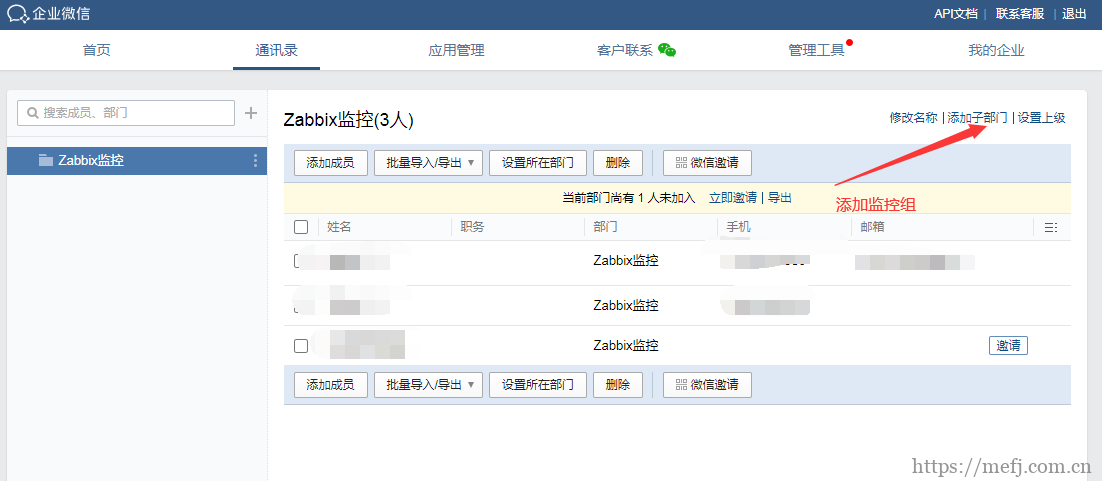Screen dimensions: 1102x481
Task: Click the plus icon beside search box
Action: coord(251,113)
